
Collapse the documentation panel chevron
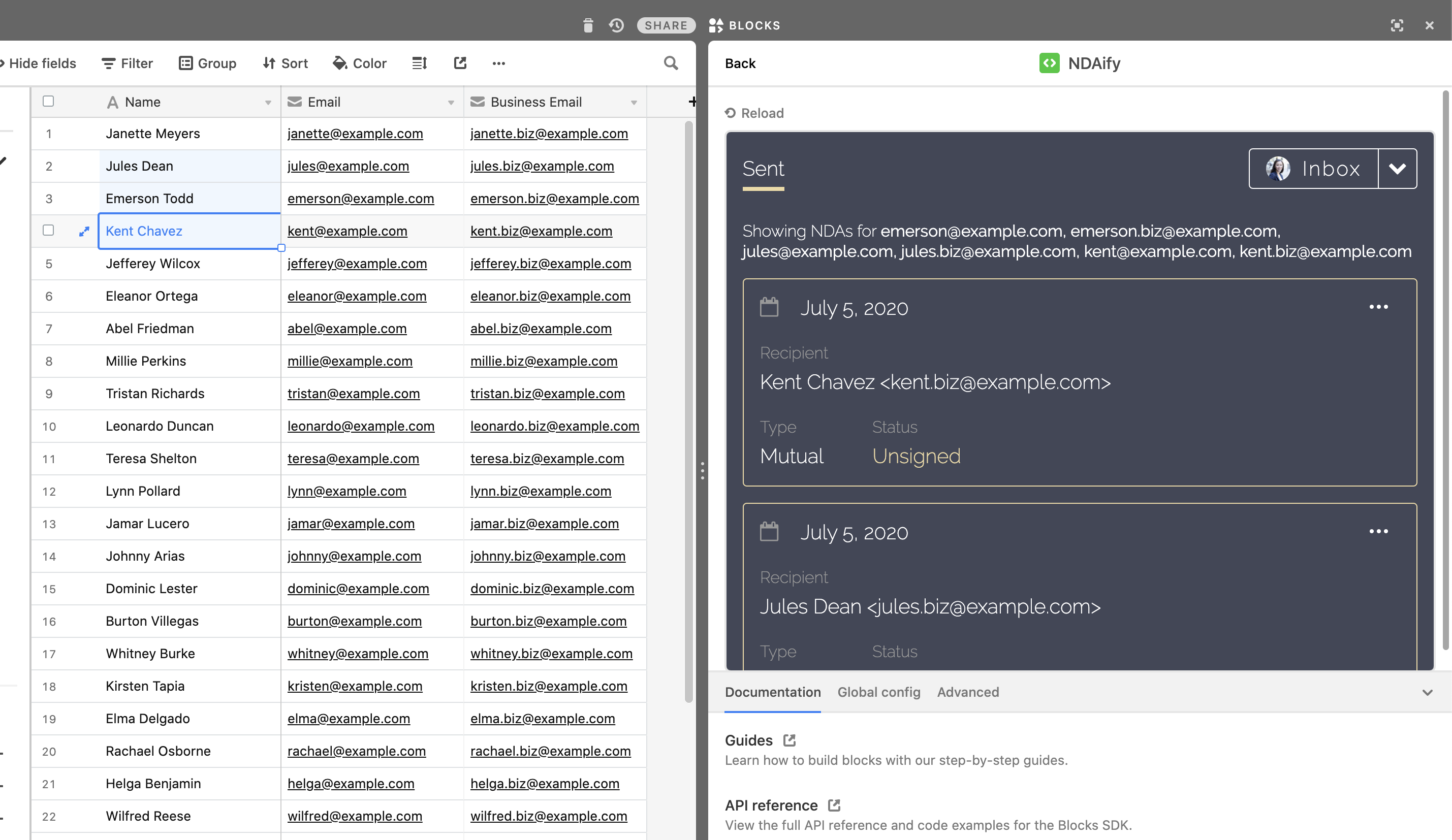tap(1427, 693)
